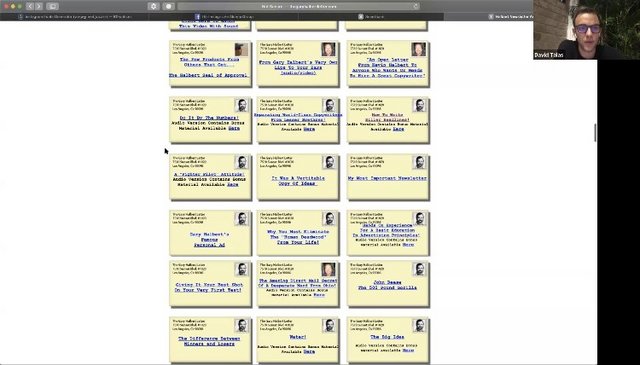
Task: Open 'How To Write Killer Headlines!' link
Action: (x=387, y=117)
